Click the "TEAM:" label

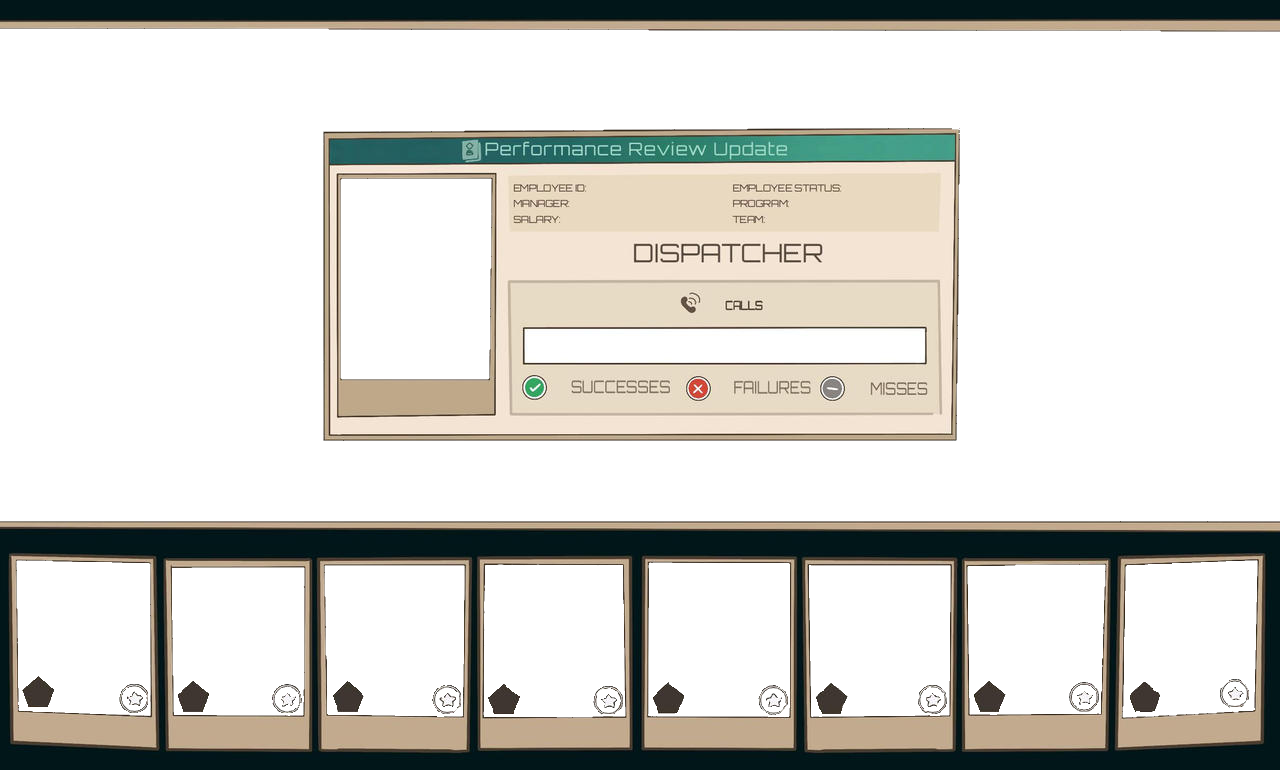pyautogui.click(x=749, y=219)
